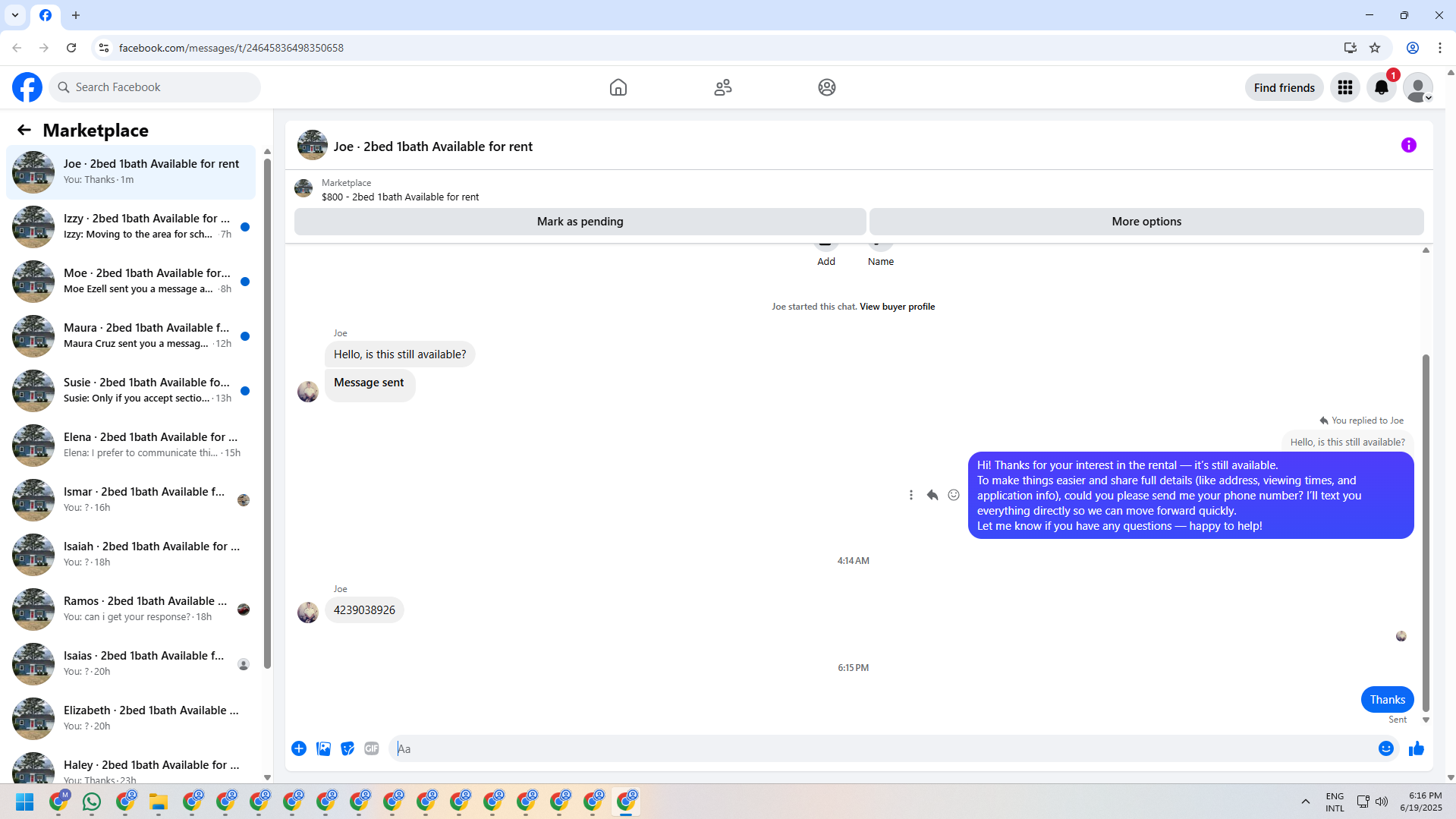Open Elena's conversation in the list
Image resolution: width=1456 pixels, height=819 pixels.
point(131,445)
